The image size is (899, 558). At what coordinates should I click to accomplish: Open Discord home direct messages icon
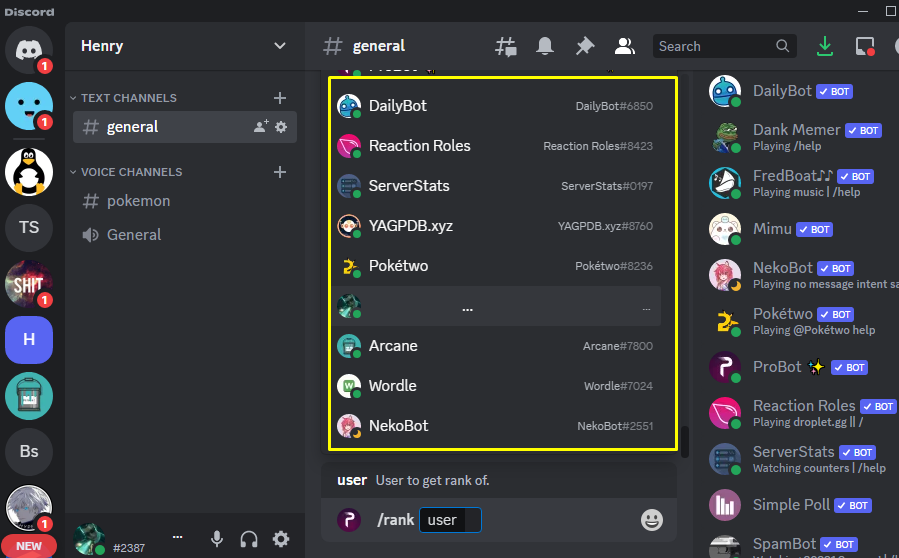pos(29,50)
